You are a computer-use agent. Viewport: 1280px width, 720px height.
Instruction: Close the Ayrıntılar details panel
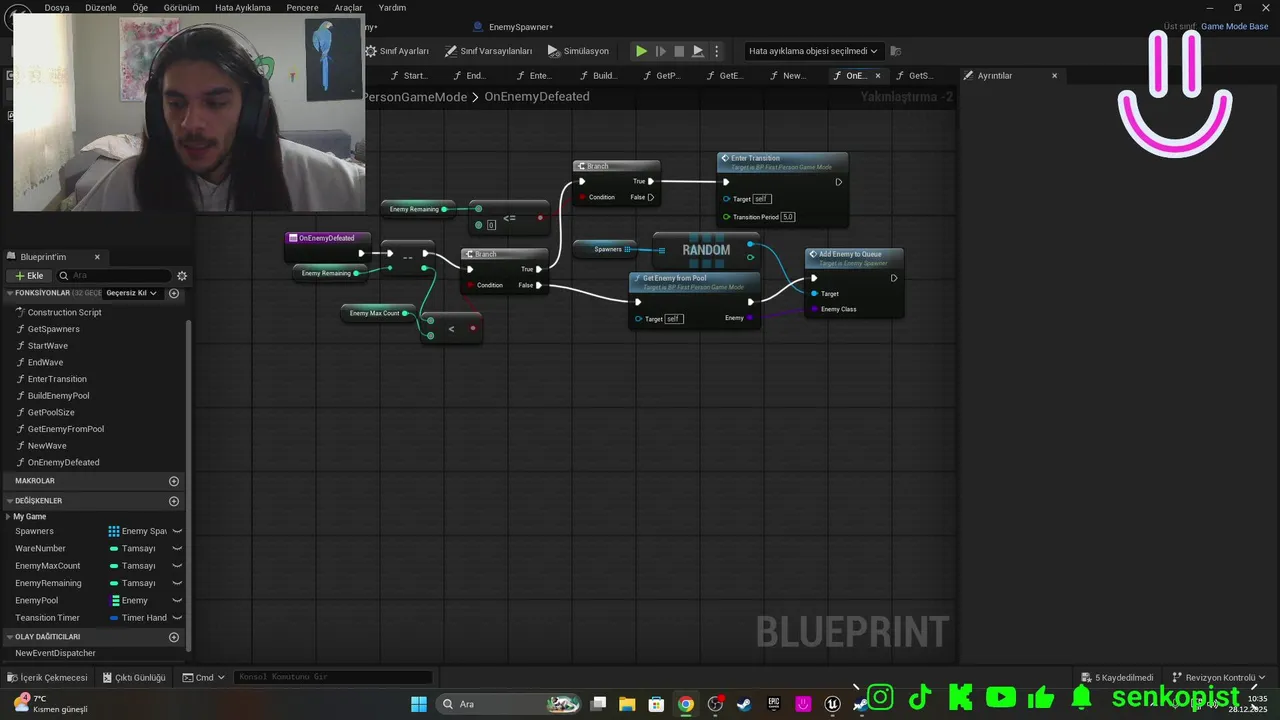click(1054, 76)
